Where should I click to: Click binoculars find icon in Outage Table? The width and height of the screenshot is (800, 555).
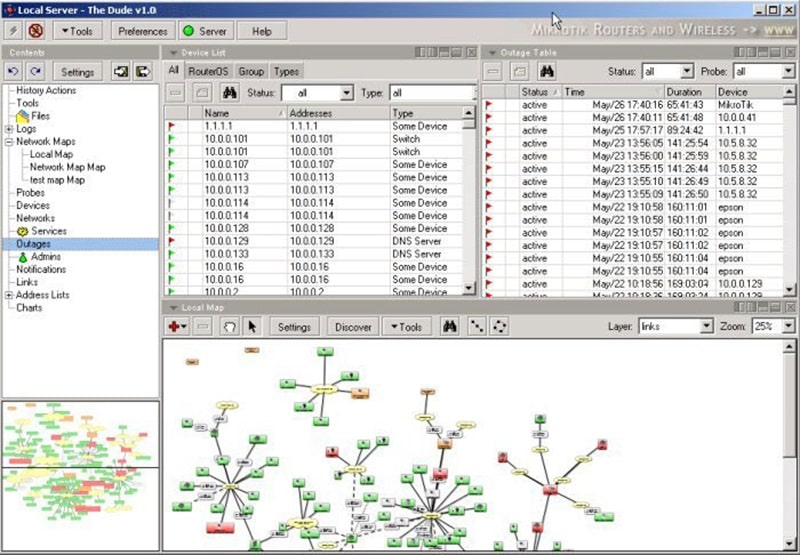(547, 72)
